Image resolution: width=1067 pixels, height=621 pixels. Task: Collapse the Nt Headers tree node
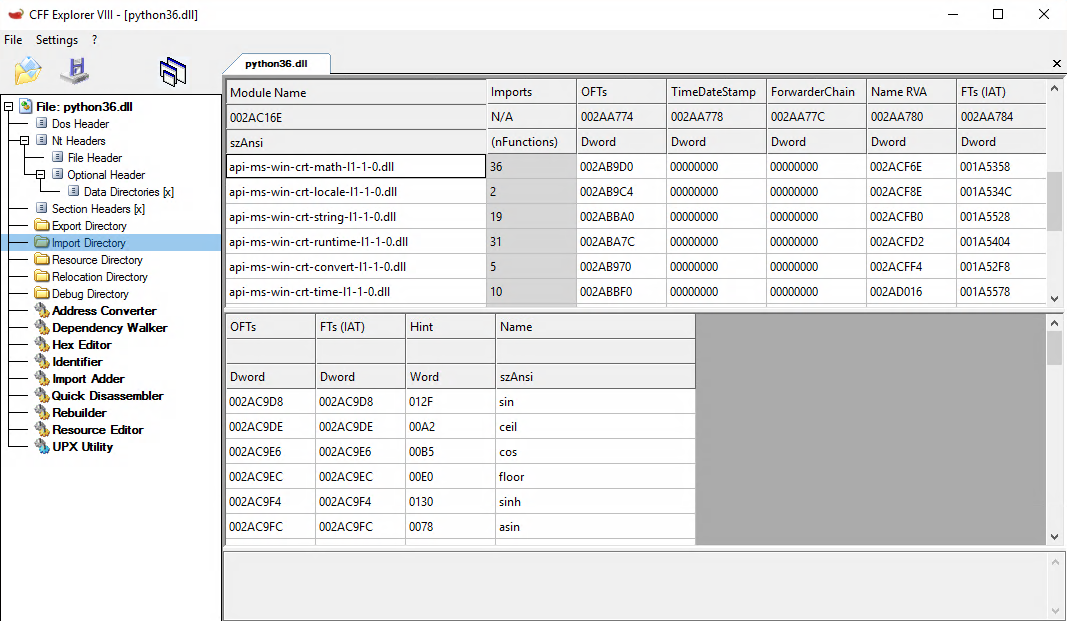click(25, 141)
